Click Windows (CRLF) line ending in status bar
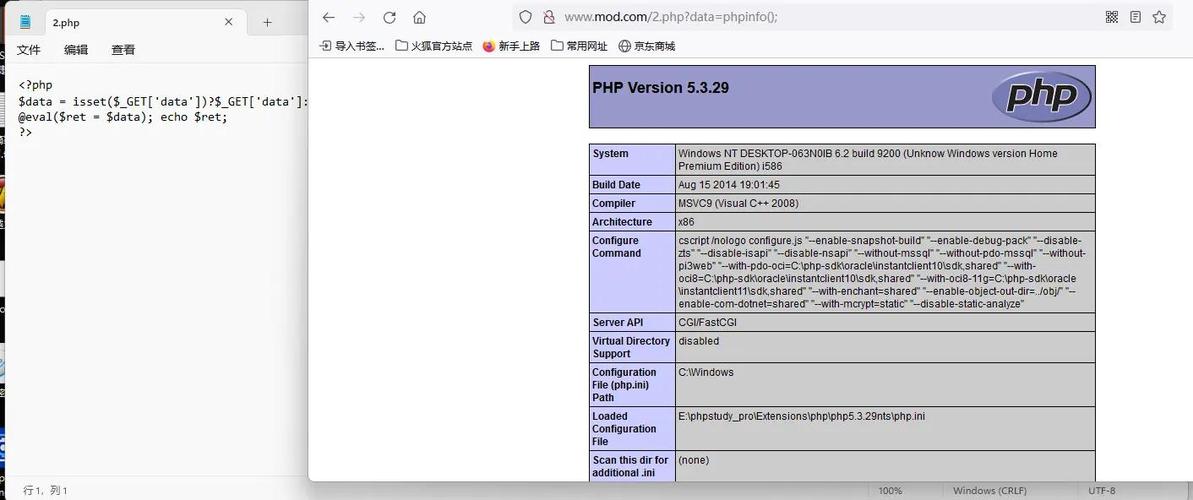 [989, 491]
